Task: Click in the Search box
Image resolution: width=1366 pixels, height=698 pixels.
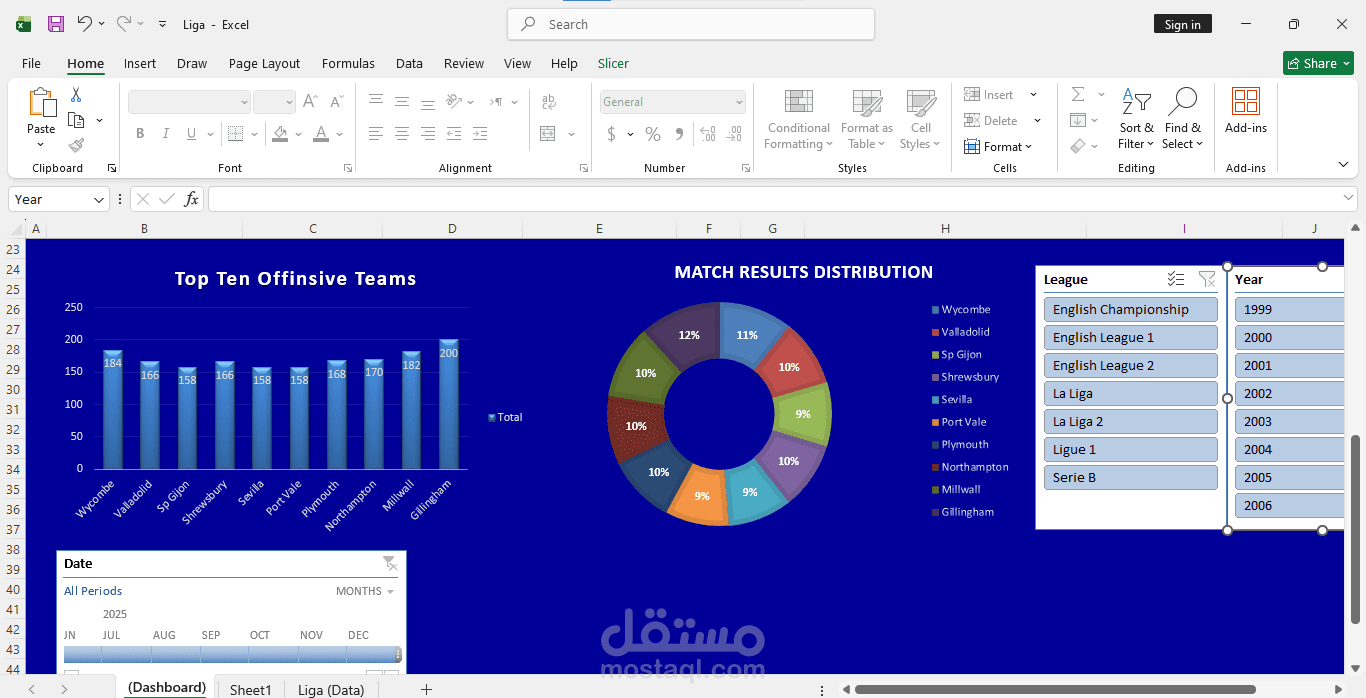Action: click(x=691, y=24)
